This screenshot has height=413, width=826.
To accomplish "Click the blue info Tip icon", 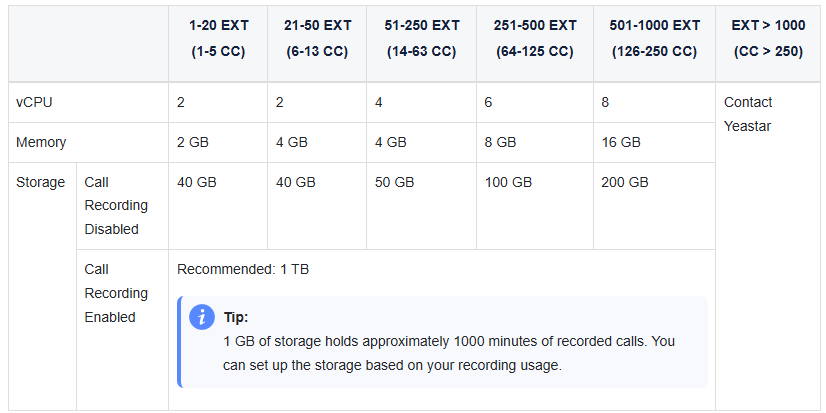I will click(202, 317).
